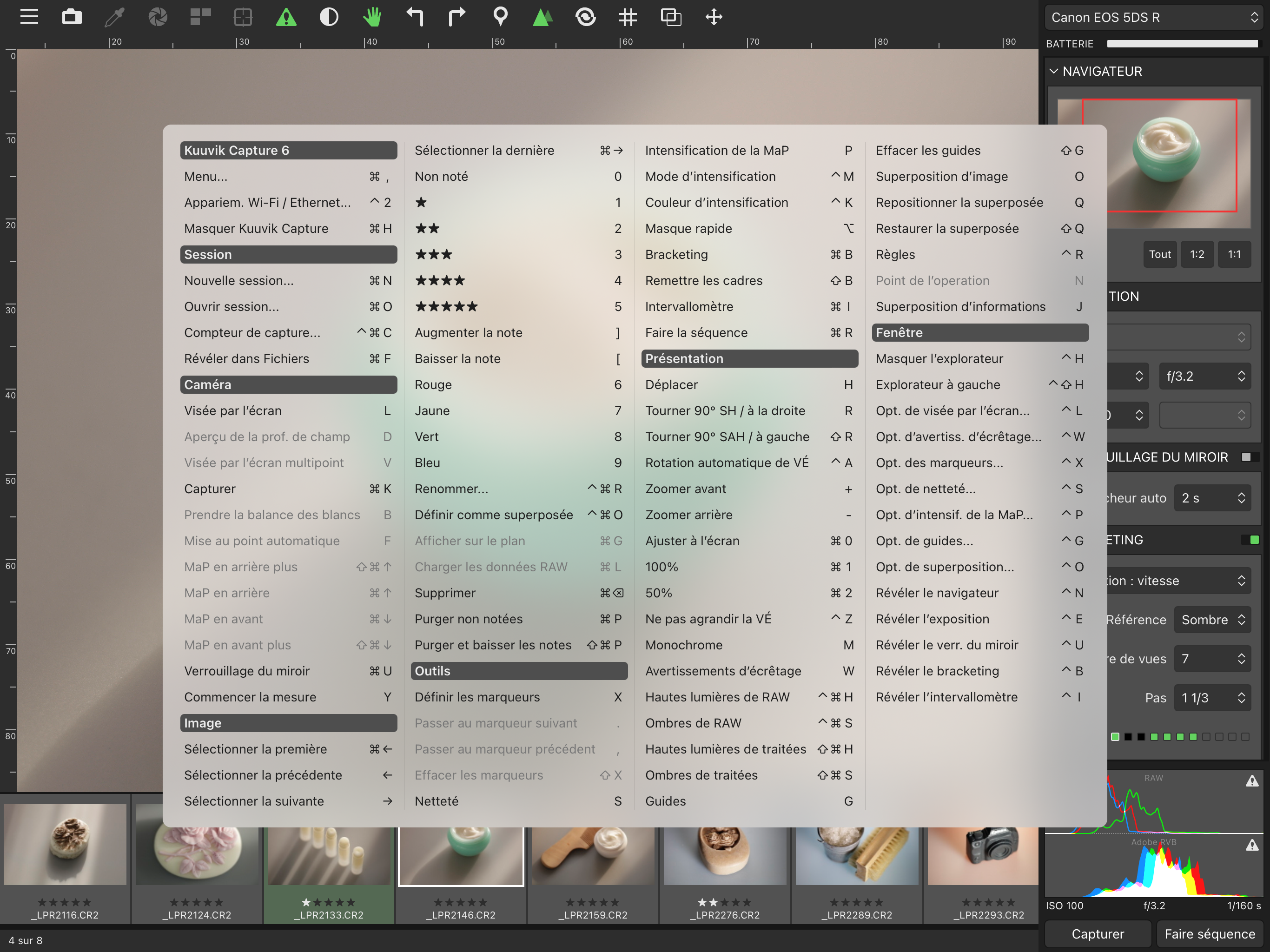Click the '1/160 s' shutter readout
The height and width of the screenshot is (952, 1270).
1244,906
